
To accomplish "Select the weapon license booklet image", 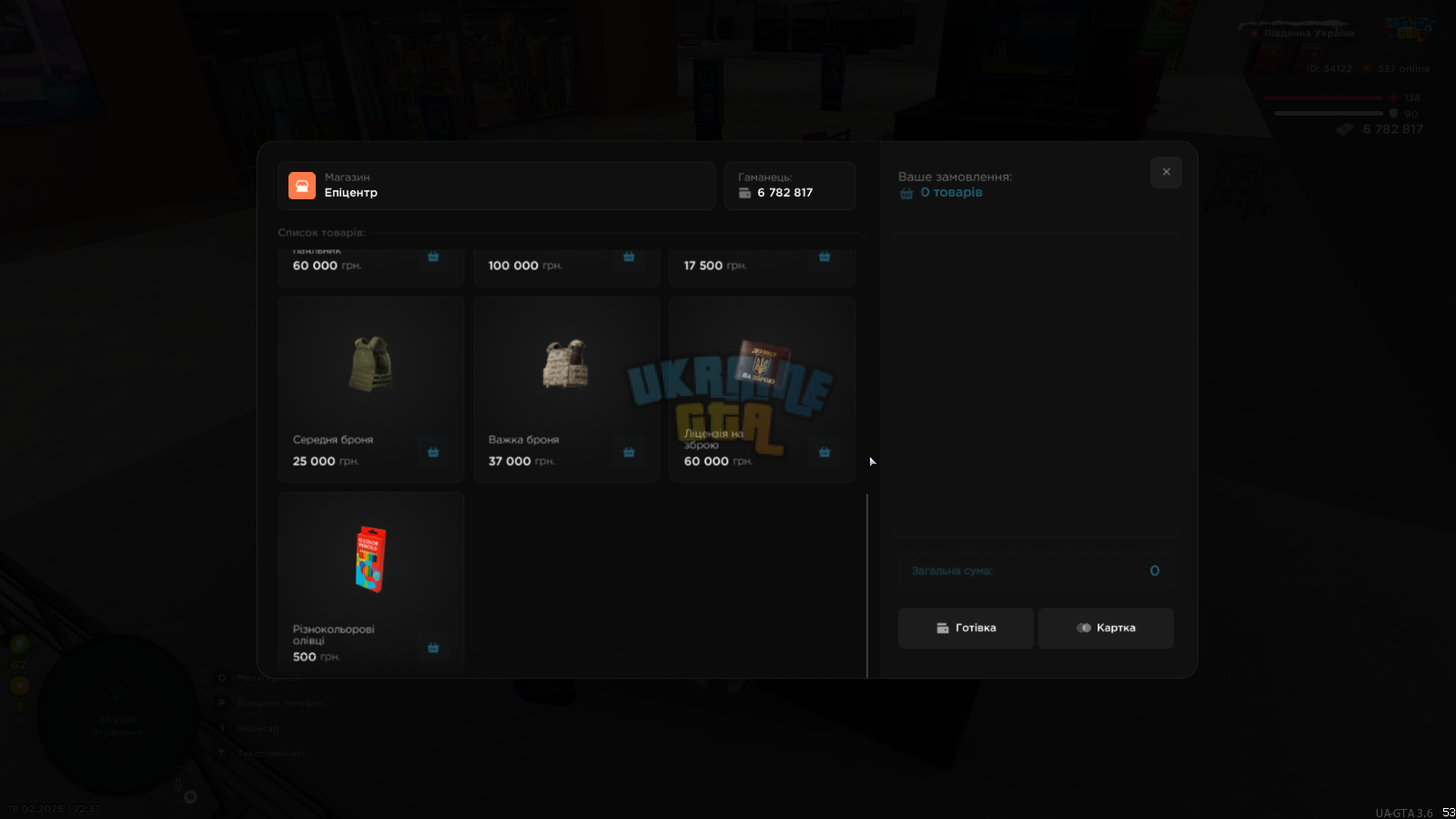I will click(x=763, y=363).
